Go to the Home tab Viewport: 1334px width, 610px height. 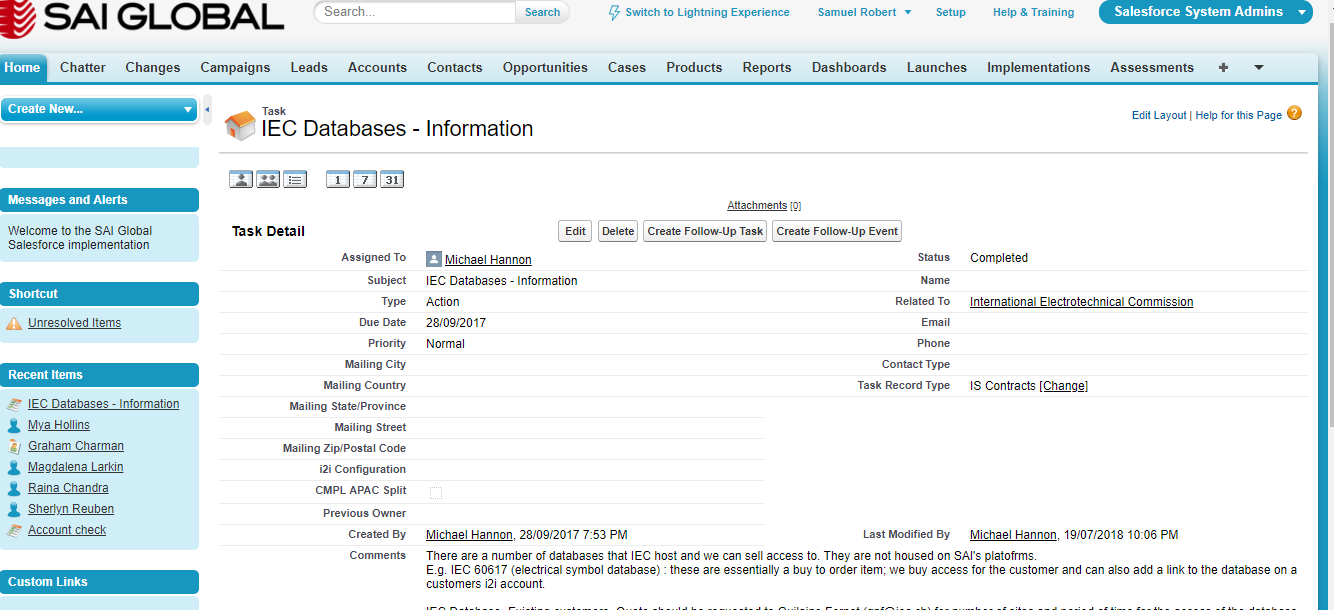(x=22, y=67)
